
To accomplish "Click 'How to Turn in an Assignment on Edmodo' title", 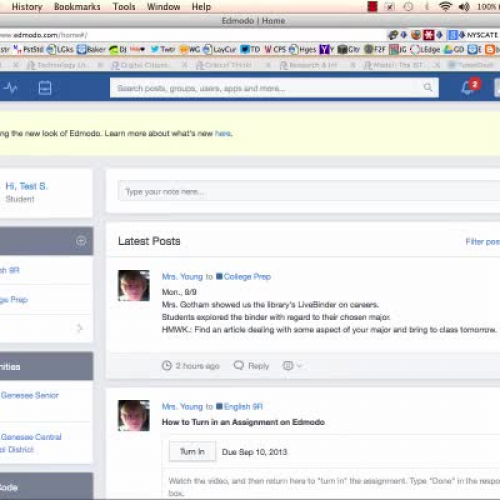I will pos(243,422).
